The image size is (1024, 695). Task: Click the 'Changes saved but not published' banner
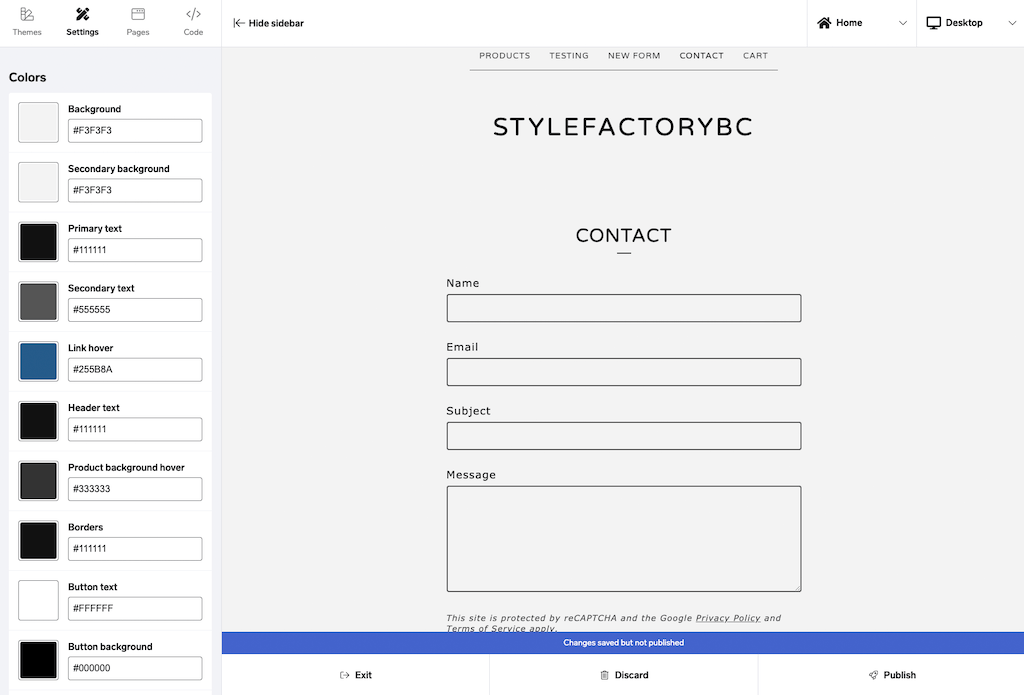(x=623, y=643)
